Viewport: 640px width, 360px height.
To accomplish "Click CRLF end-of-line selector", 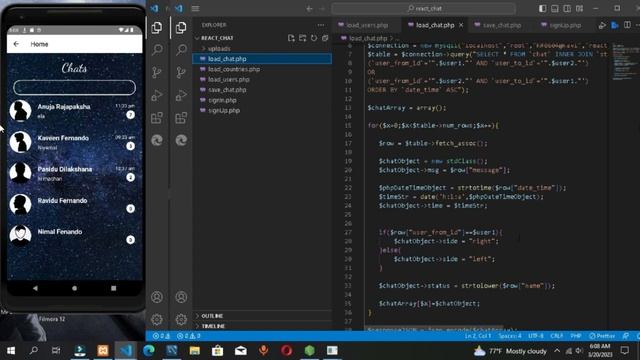I will 557,336.
